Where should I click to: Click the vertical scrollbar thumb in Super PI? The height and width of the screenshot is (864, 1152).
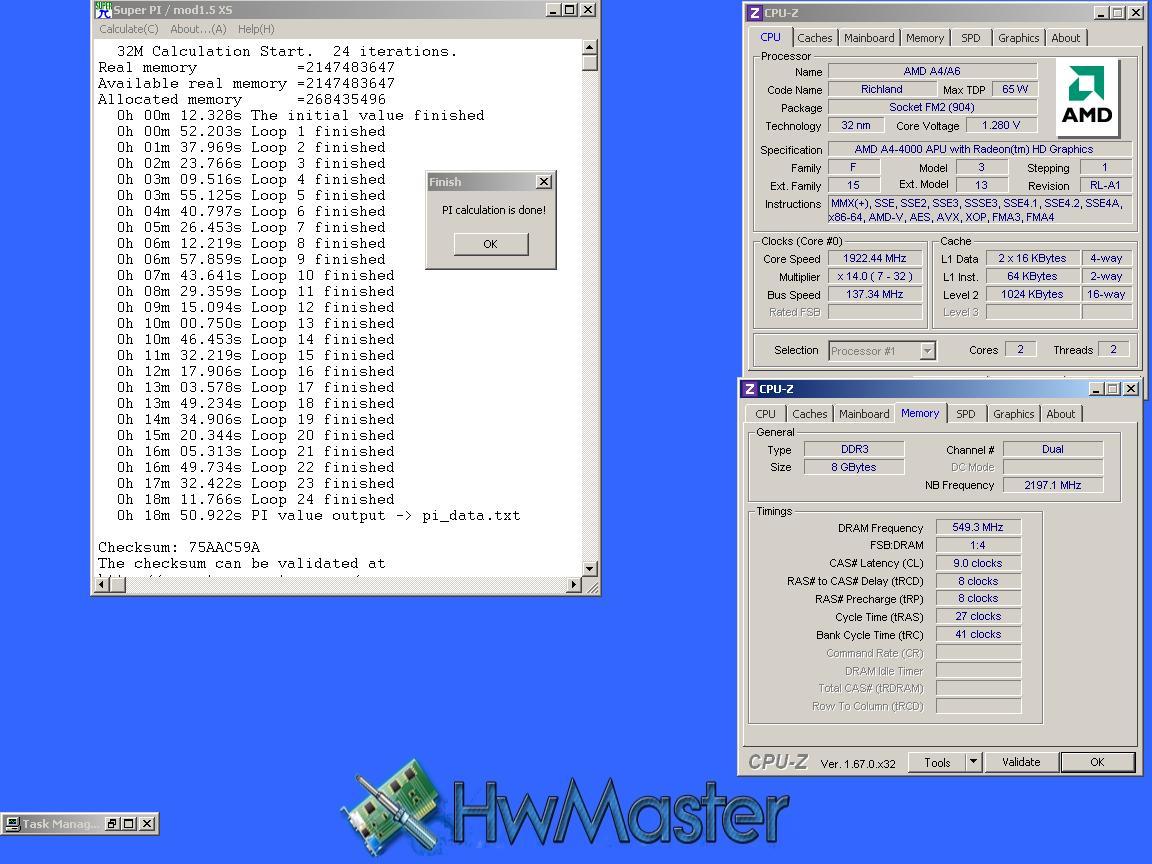(589, 62)
